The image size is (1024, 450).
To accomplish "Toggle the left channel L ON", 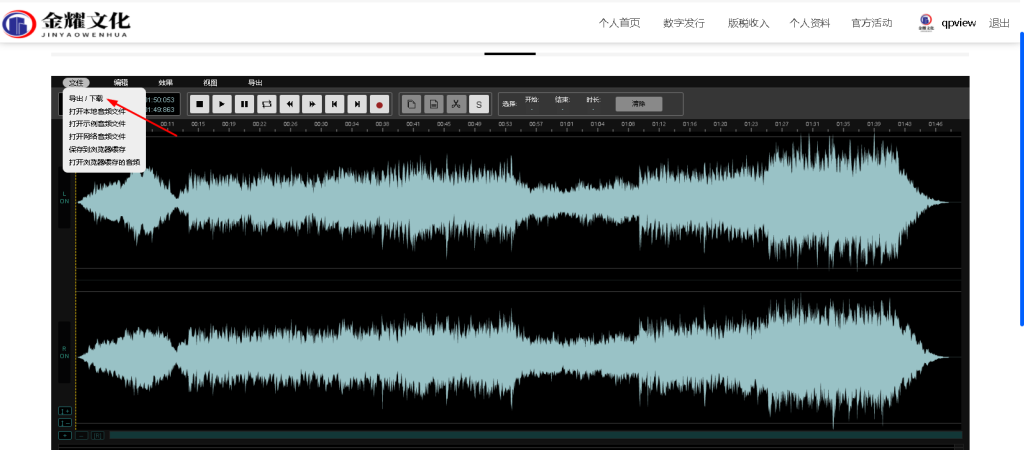I will coord(64,197).
